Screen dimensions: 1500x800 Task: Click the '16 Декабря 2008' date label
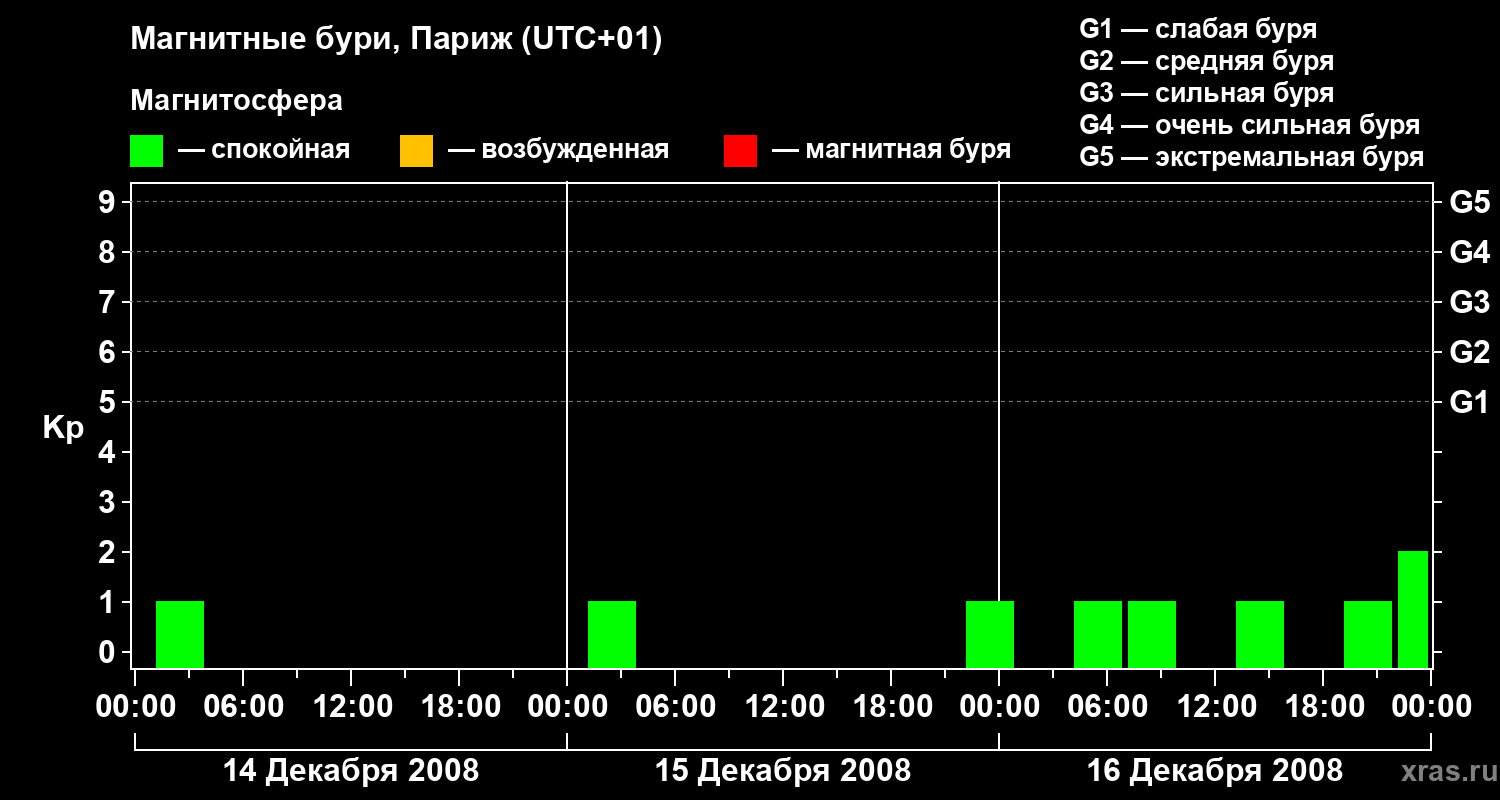click(x=1215, y=771)
